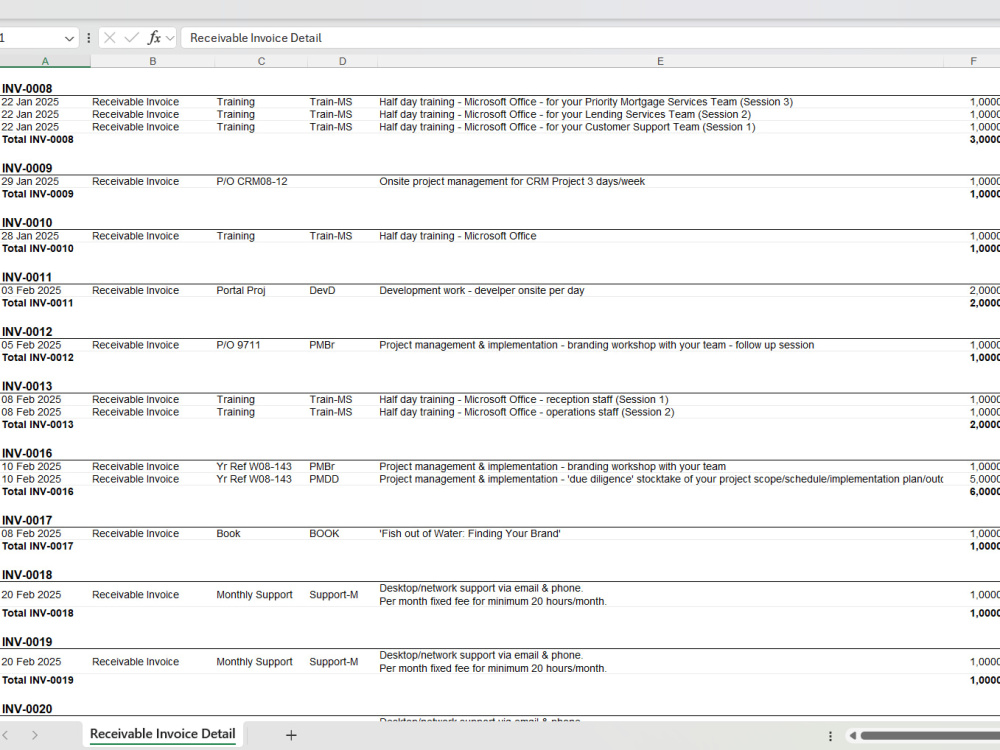
Task: Select the Total INV-0018 cell
Action: pyautogui.click(x=38, y=614)
